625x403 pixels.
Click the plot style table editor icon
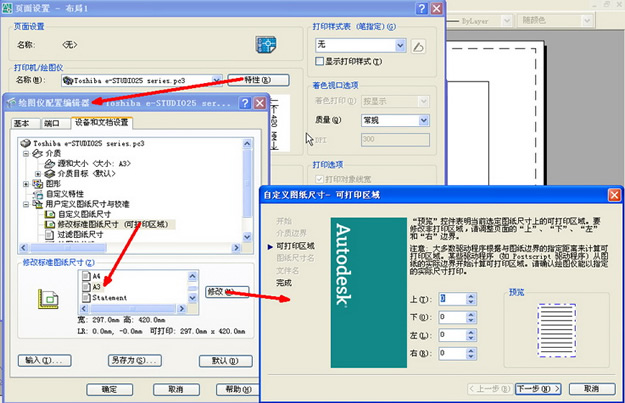coord(418,45)
